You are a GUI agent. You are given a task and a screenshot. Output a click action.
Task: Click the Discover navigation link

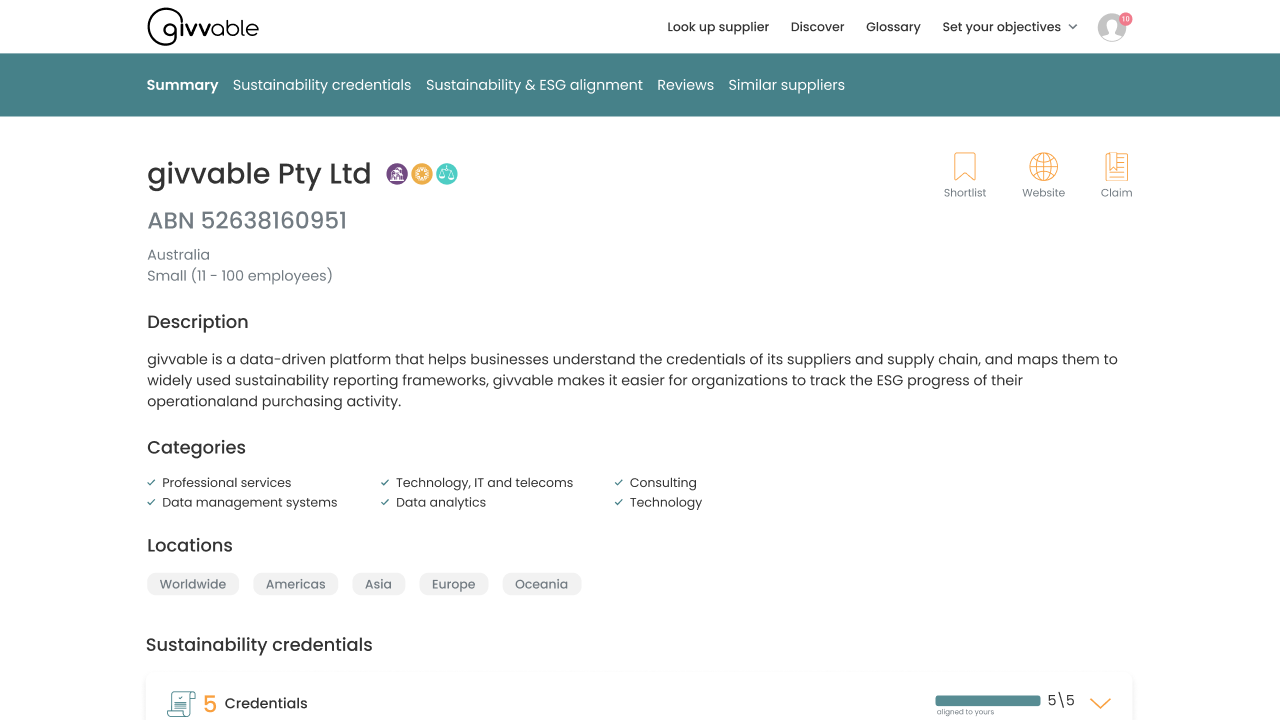[x=817, y=27]
